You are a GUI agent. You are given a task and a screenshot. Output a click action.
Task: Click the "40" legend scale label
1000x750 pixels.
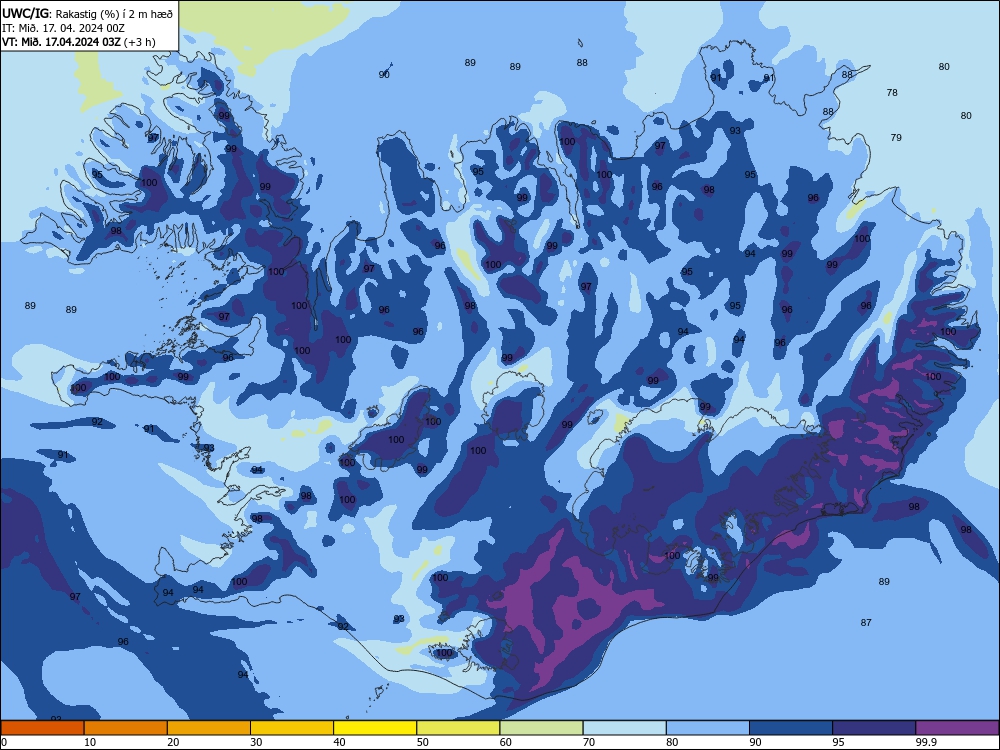coord(339,742)
